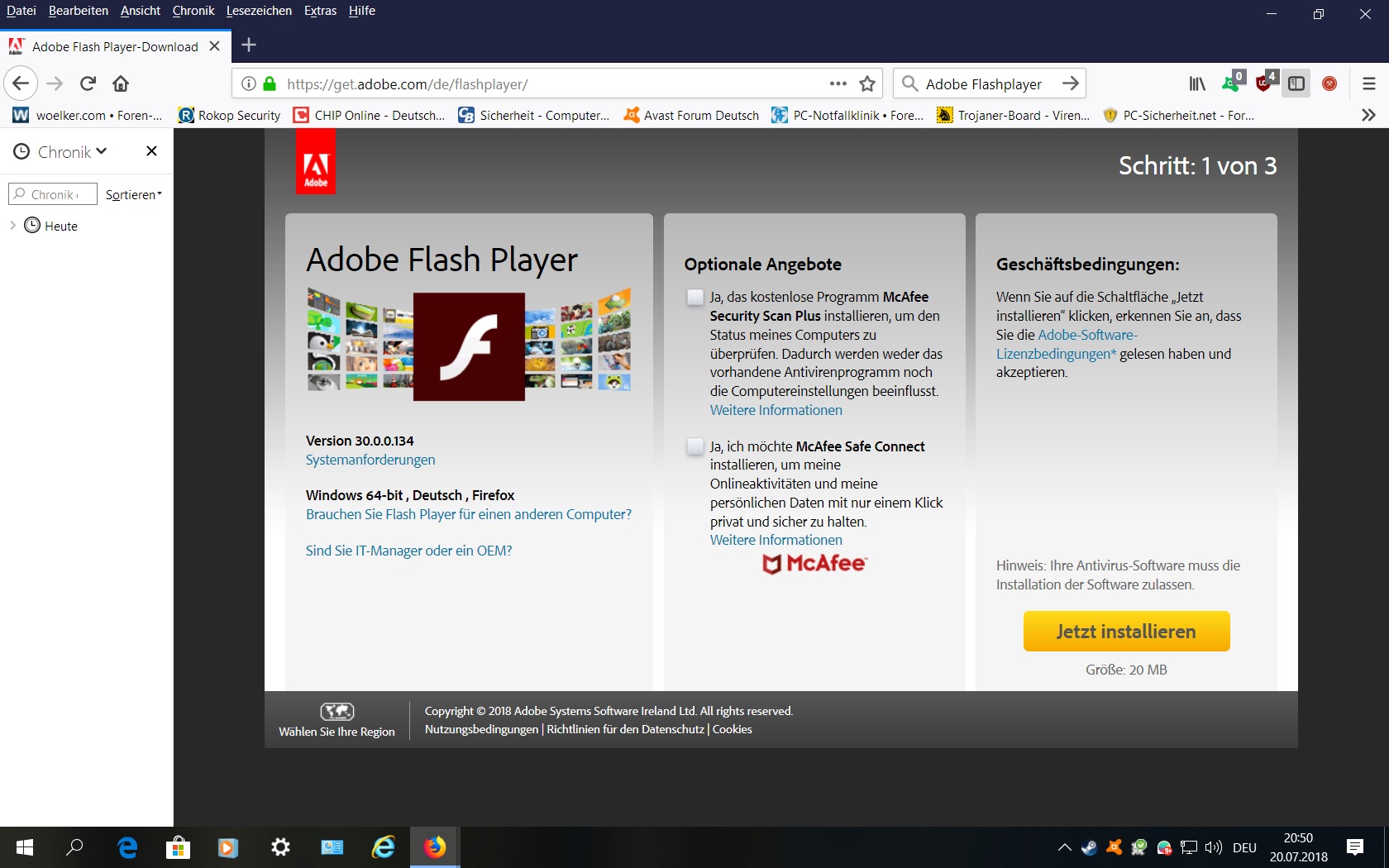Launch Microsoft Edge from taskbar

coord(128,847)
